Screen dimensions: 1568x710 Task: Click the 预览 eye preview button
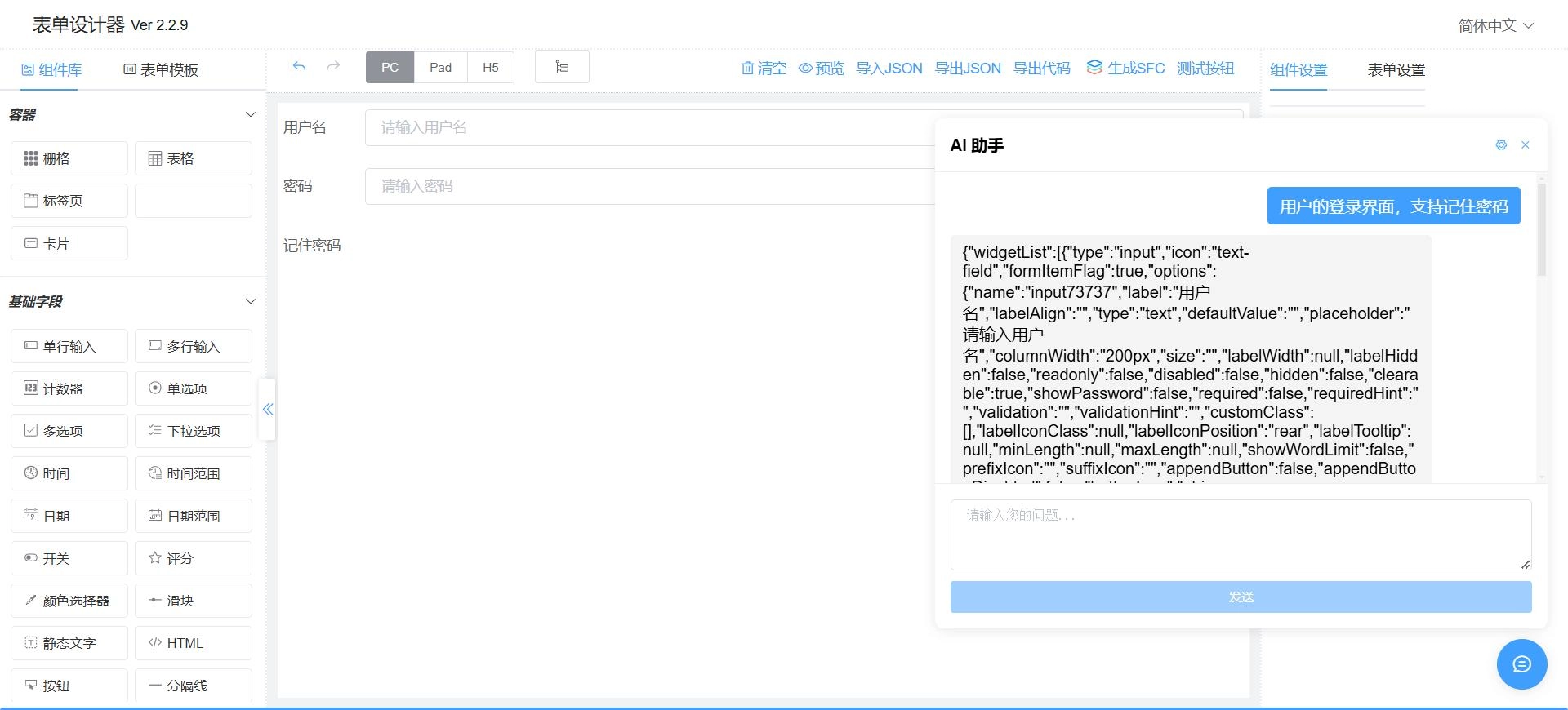[x=822, y=69]
